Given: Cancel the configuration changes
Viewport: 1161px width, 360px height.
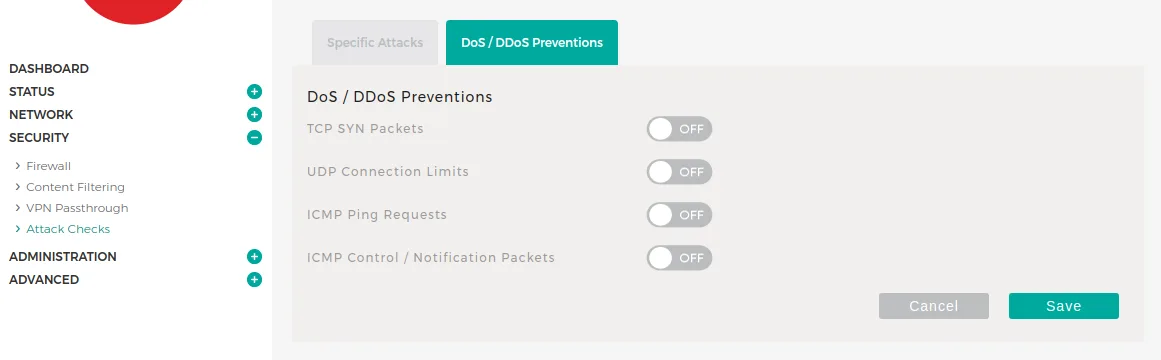Looking at the screenshot, I should pos(934,306).
